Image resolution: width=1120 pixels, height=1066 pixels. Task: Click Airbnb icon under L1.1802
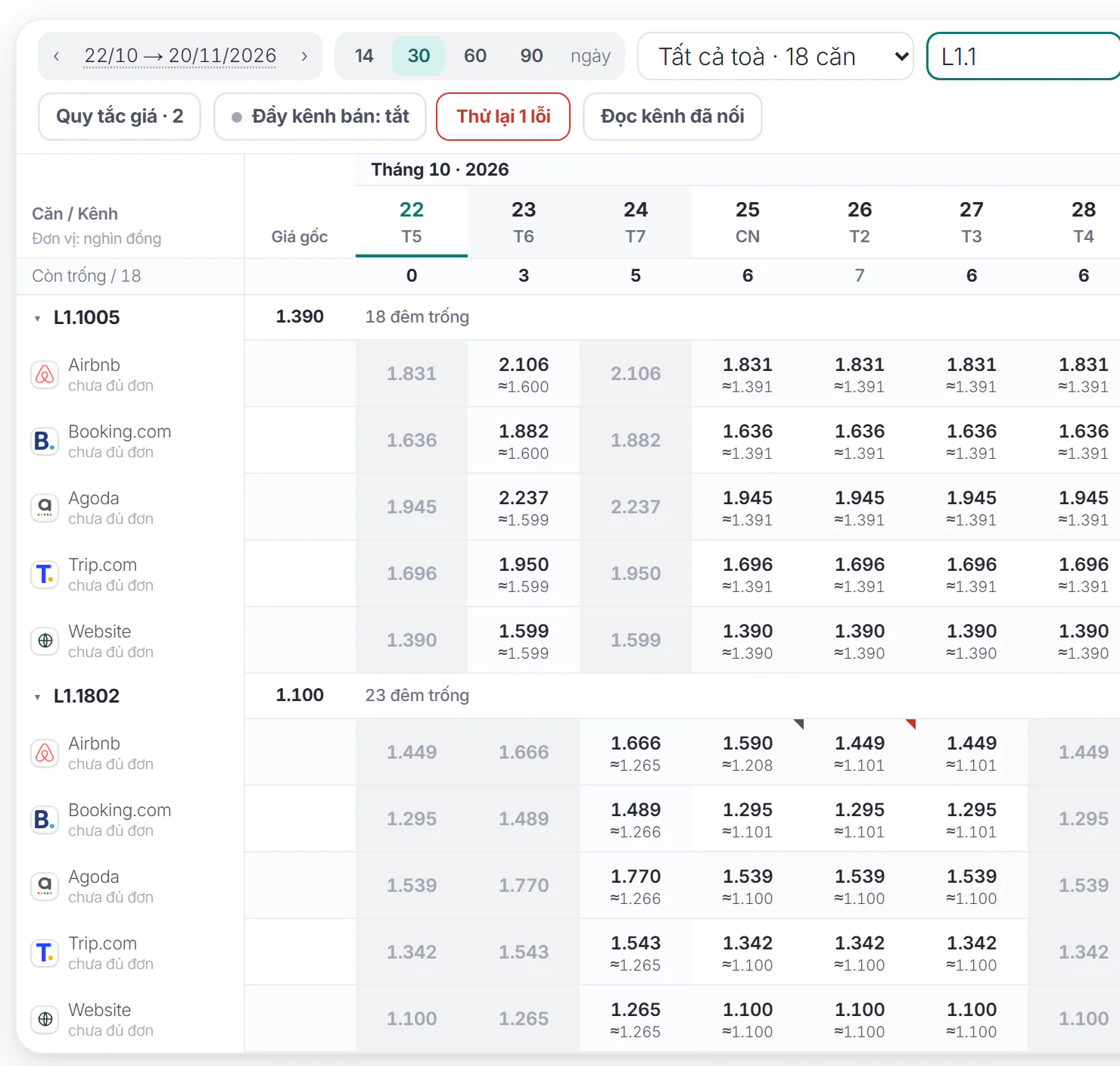pyautogui.click(x=45, y=753)
